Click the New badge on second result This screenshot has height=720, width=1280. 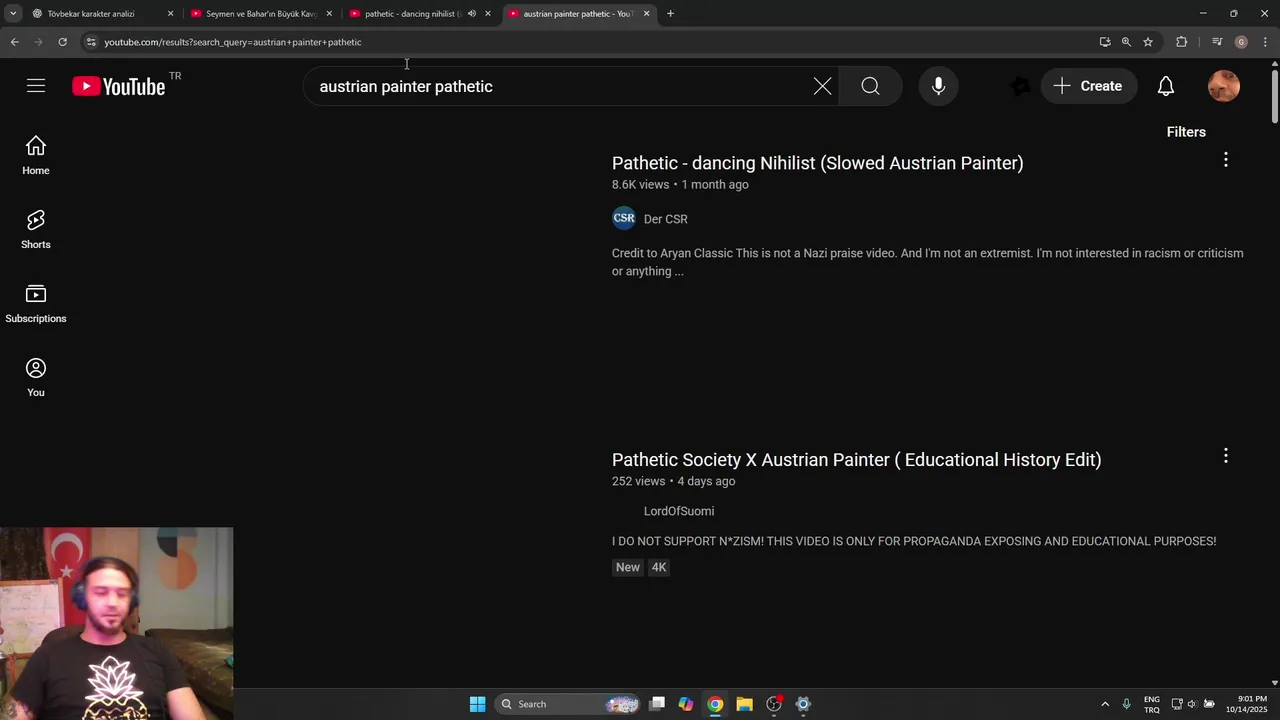[628, 567]
